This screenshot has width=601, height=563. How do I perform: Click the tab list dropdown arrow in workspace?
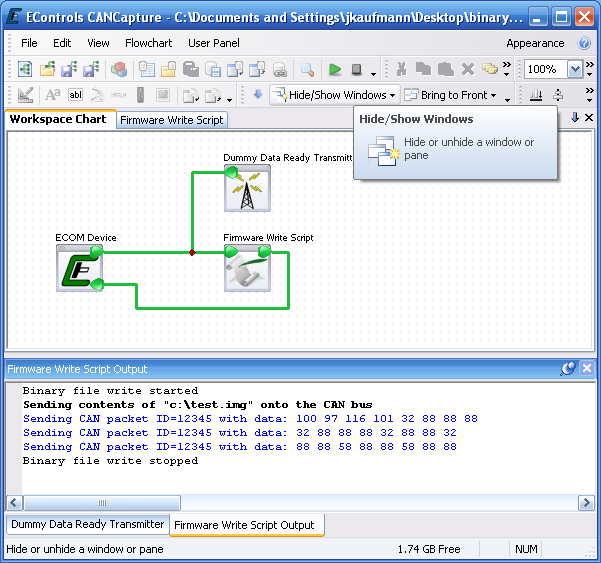click(575, 118)
